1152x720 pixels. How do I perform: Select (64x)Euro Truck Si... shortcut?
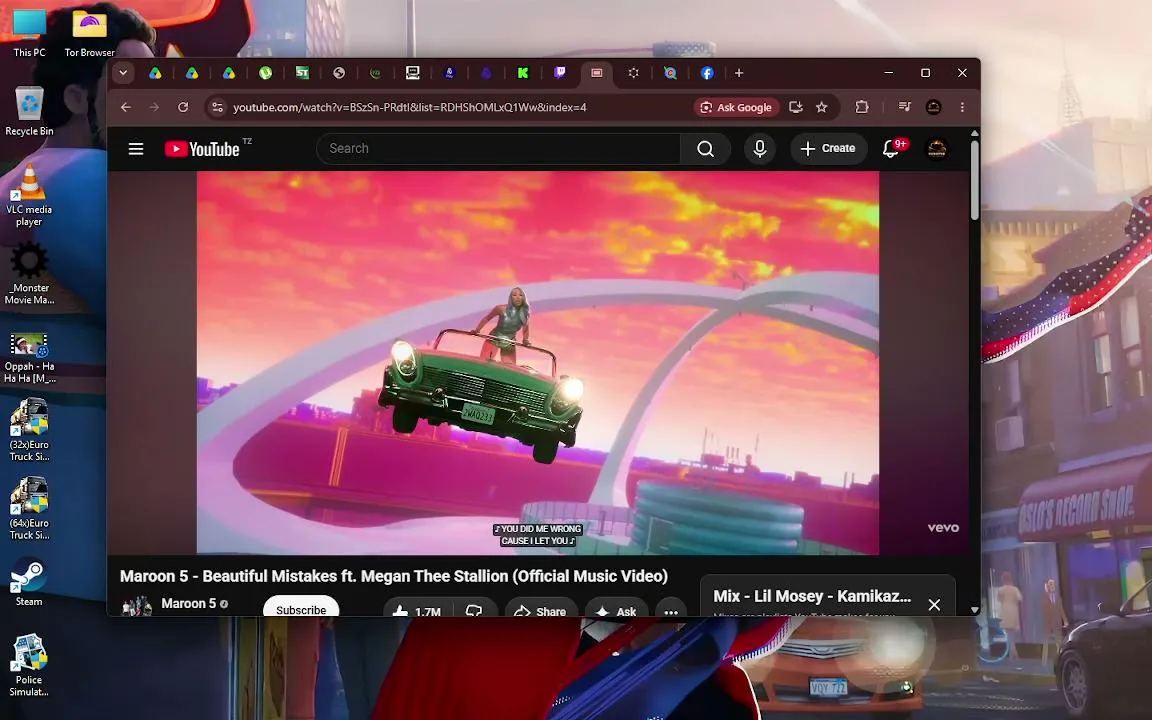pos(29,509)
